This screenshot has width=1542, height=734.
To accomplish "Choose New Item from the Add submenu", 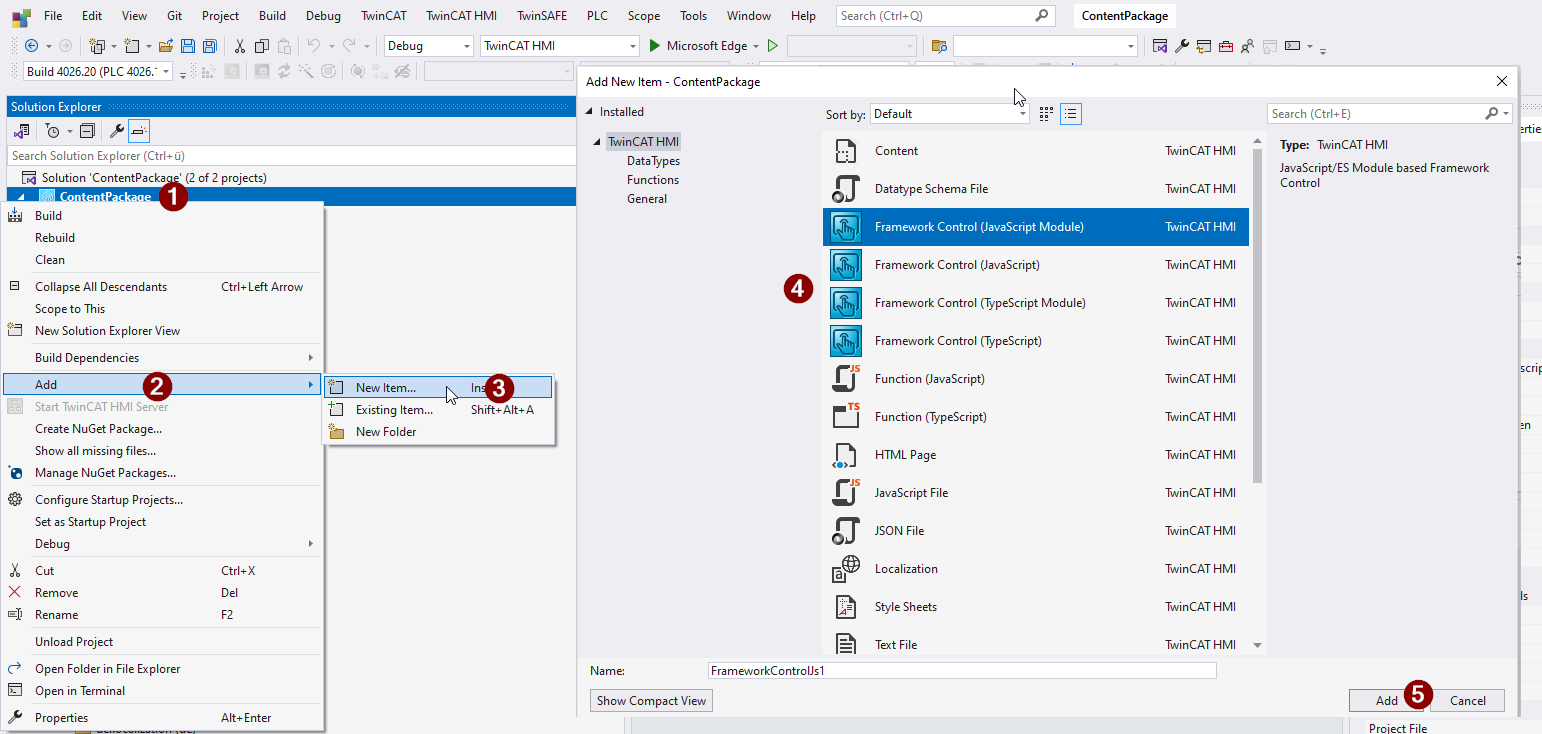I will pyautogui.click(x=388, y=387).
